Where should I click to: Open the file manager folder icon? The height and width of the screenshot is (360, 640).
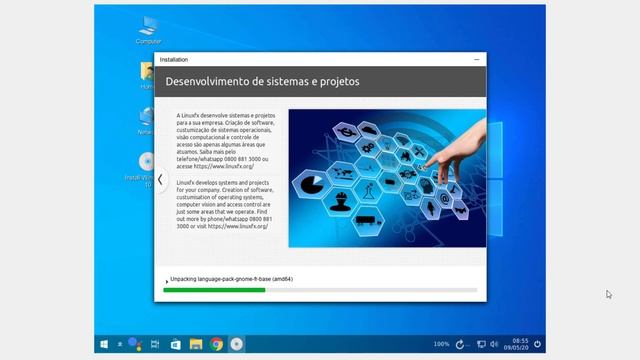point(196,344)
